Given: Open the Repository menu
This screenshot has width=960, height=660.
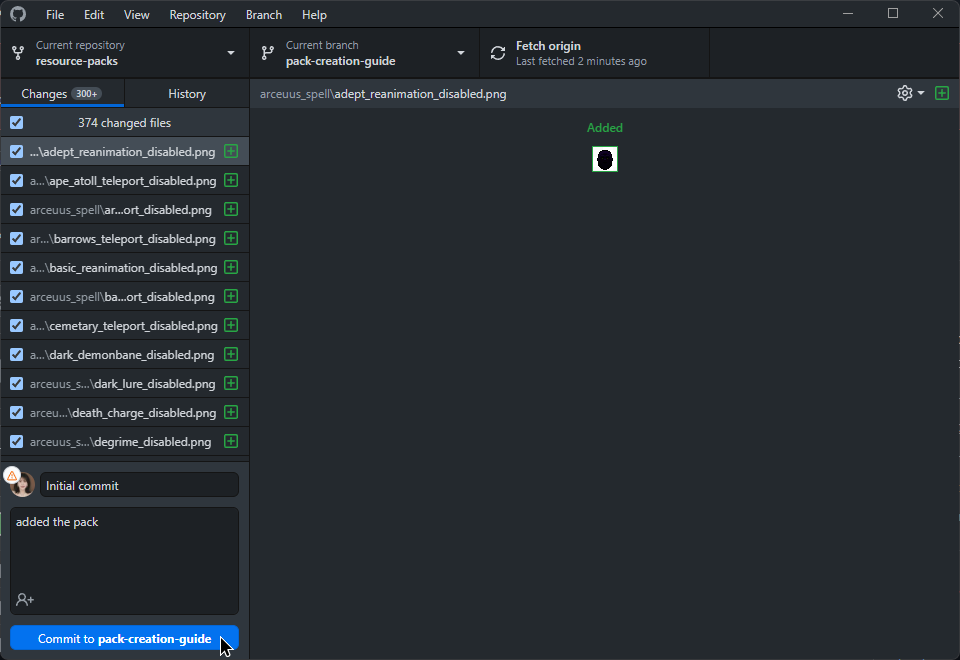Looking at the screenshot, I should 197,15.
